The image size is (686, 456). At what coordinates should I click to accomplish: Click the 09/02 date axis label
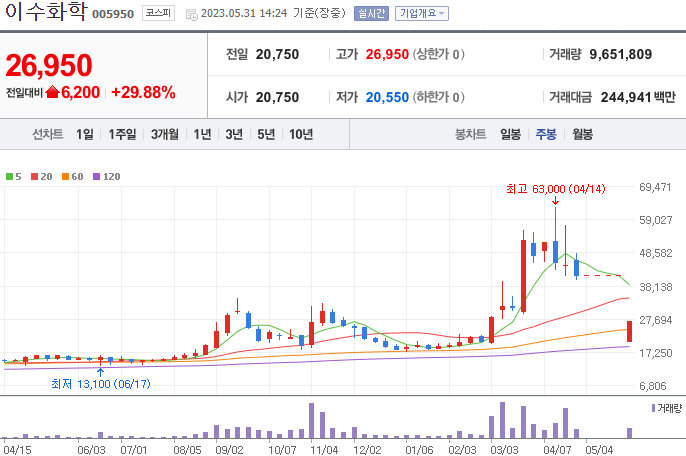click(229, 450)
